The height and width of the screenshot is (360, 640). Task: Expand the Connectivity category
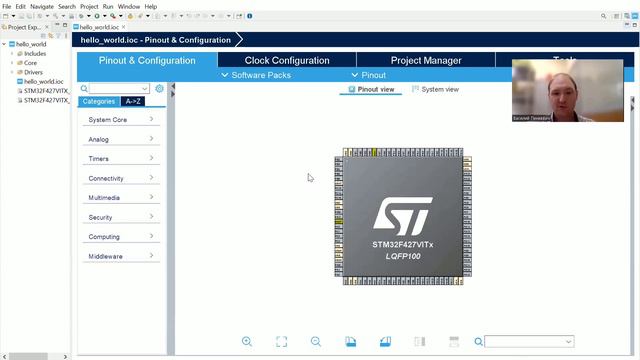point(121,178)
